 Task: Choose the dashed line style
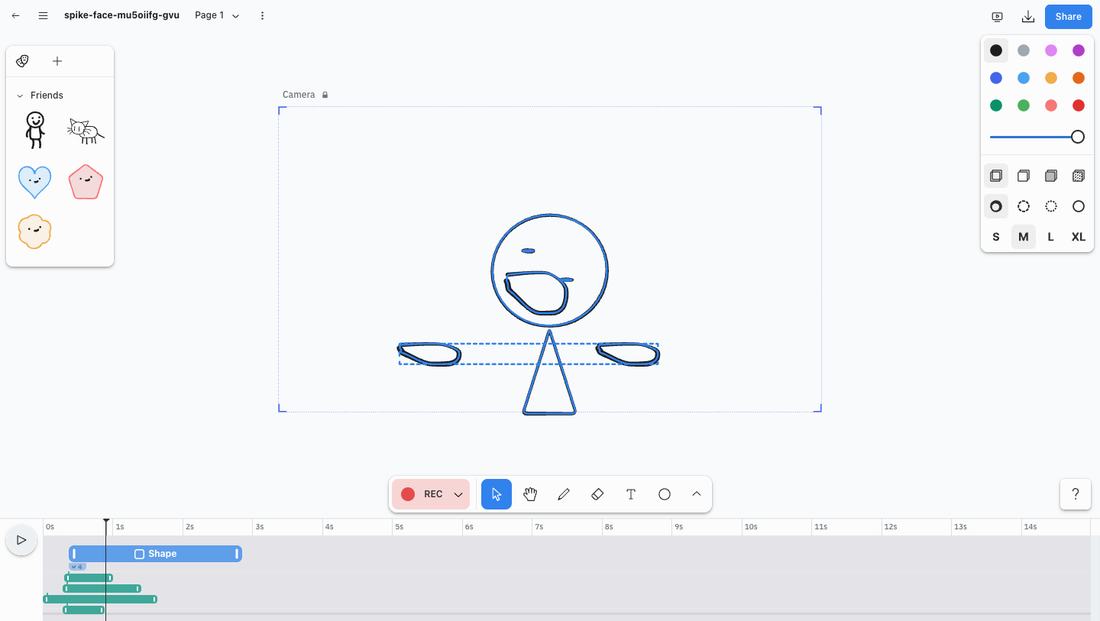pyautogui.click(x=1024, y=206)
